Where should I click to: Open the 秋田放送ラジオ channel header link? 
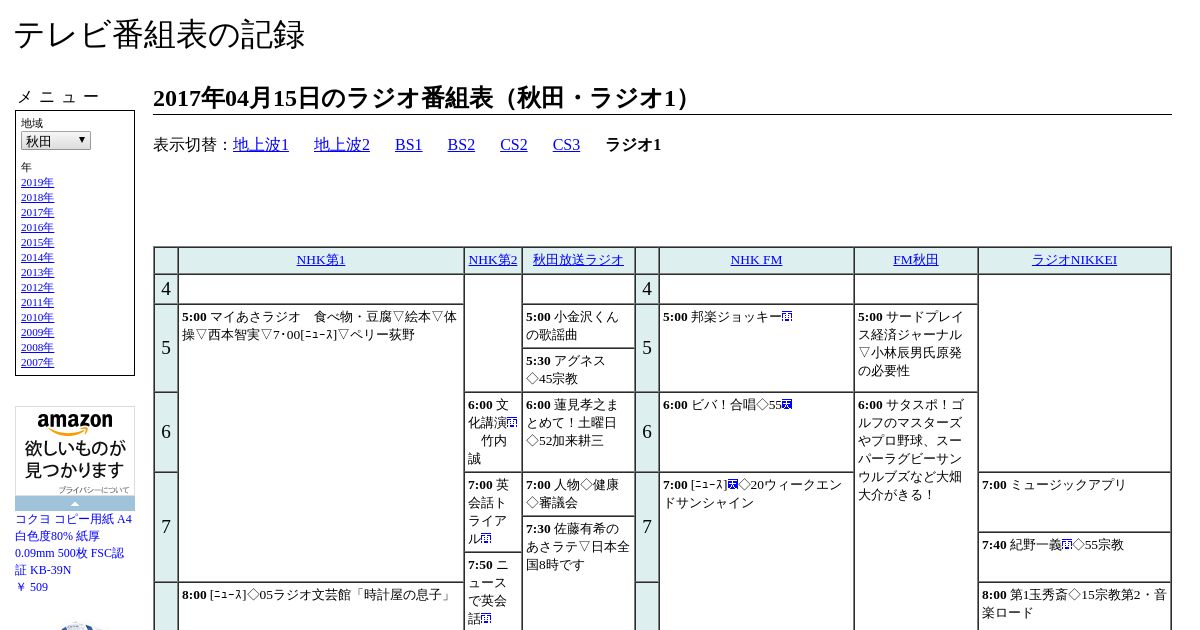pos(578,260)
